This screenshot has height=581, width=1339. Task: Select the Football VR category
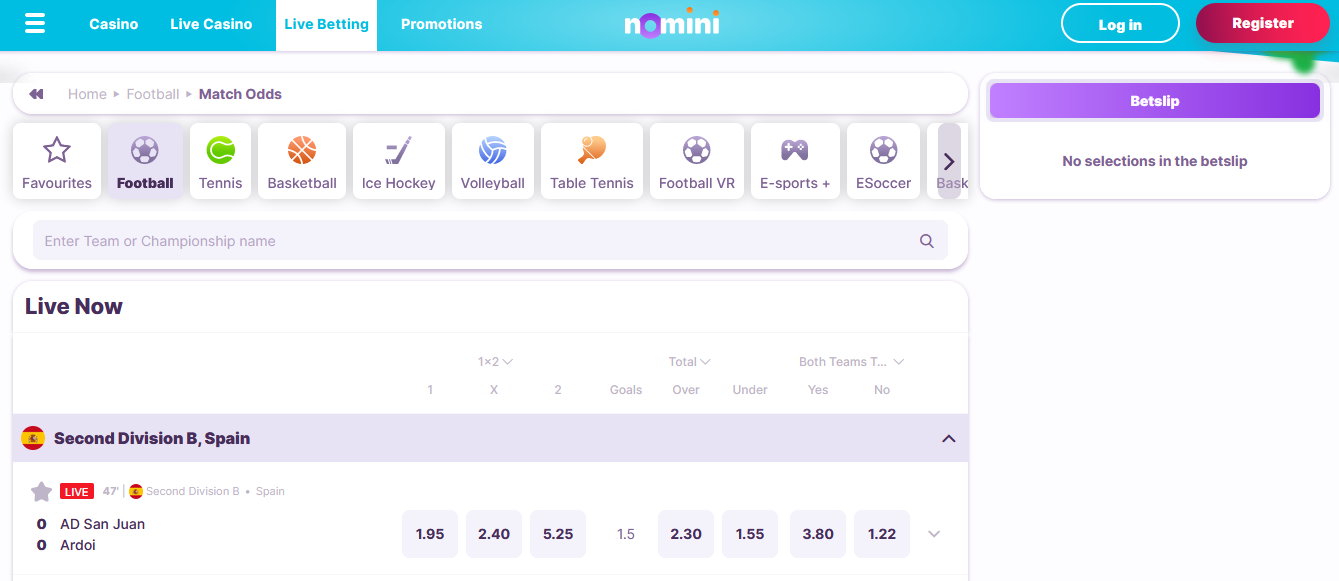click(697, 161)
